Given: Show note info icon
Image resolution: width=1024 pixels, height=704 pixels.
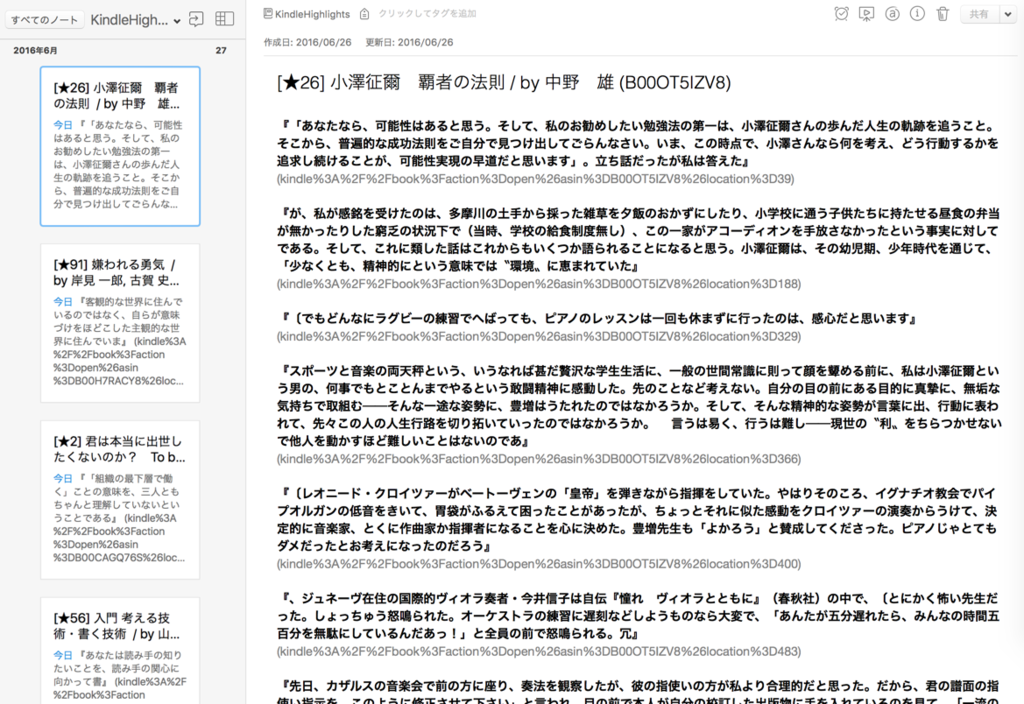Looking at the screenshot, I should point(917,14).
